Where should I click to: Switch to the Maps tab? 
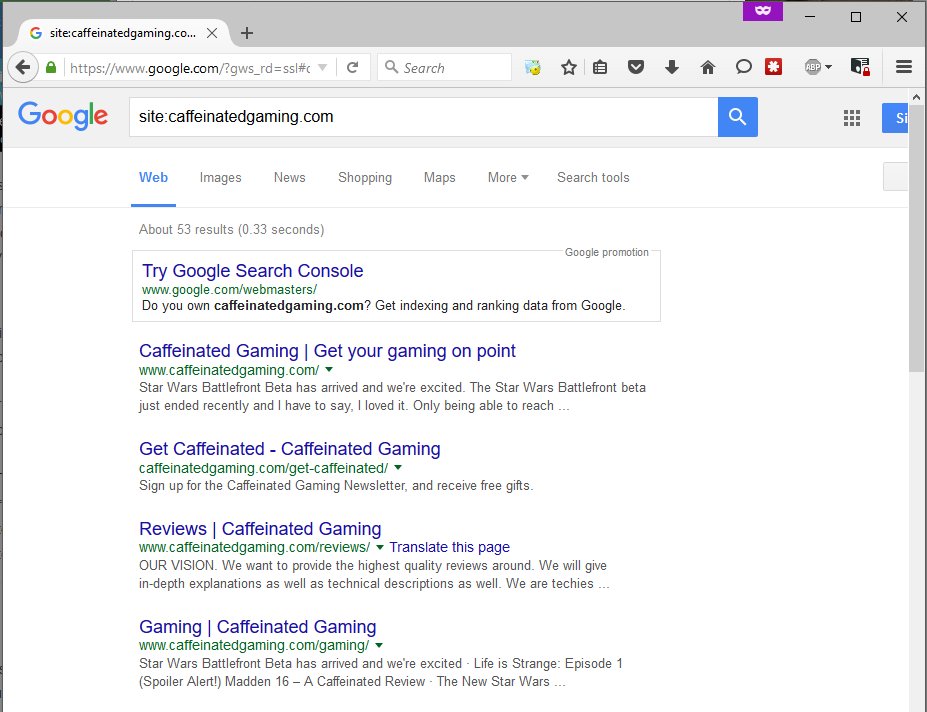pos(439,177)
